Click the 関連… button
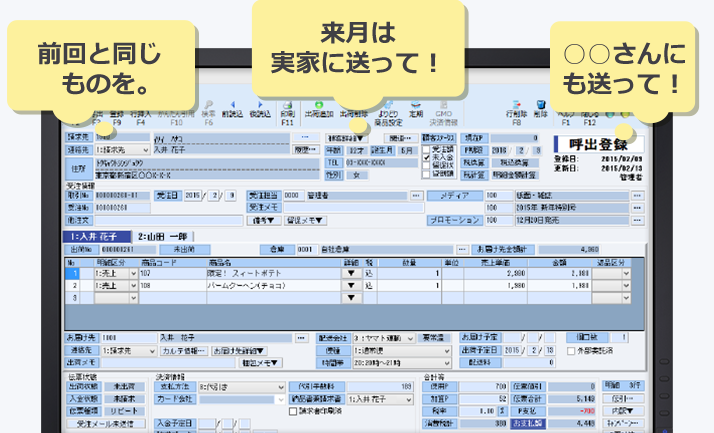714x433 pixels. (401, 138)
